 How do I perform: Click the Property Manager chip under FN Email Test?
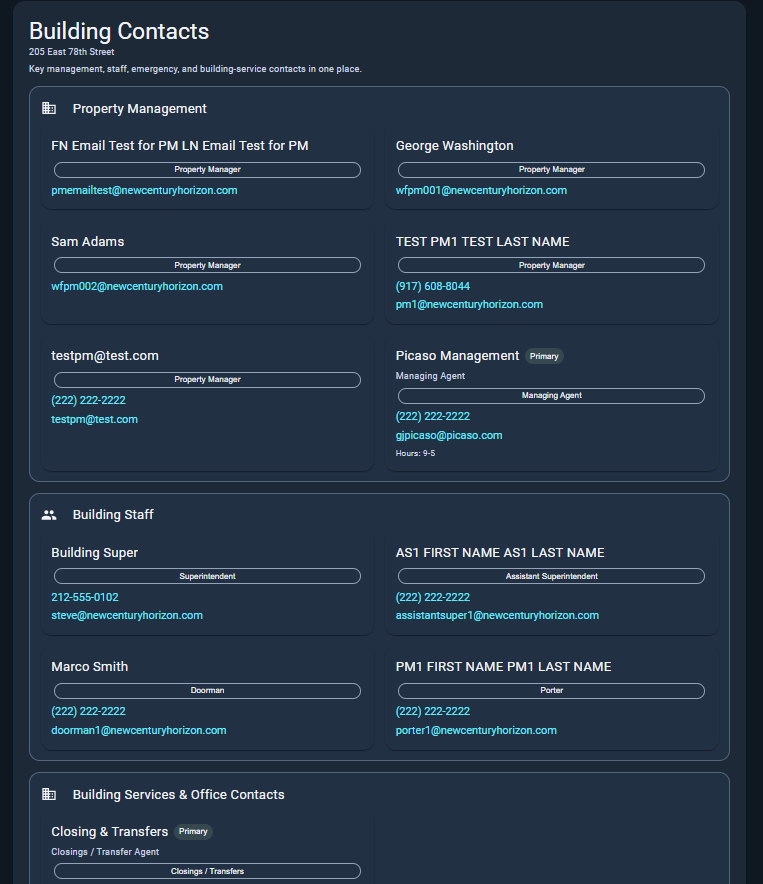[x=207, y=170]
